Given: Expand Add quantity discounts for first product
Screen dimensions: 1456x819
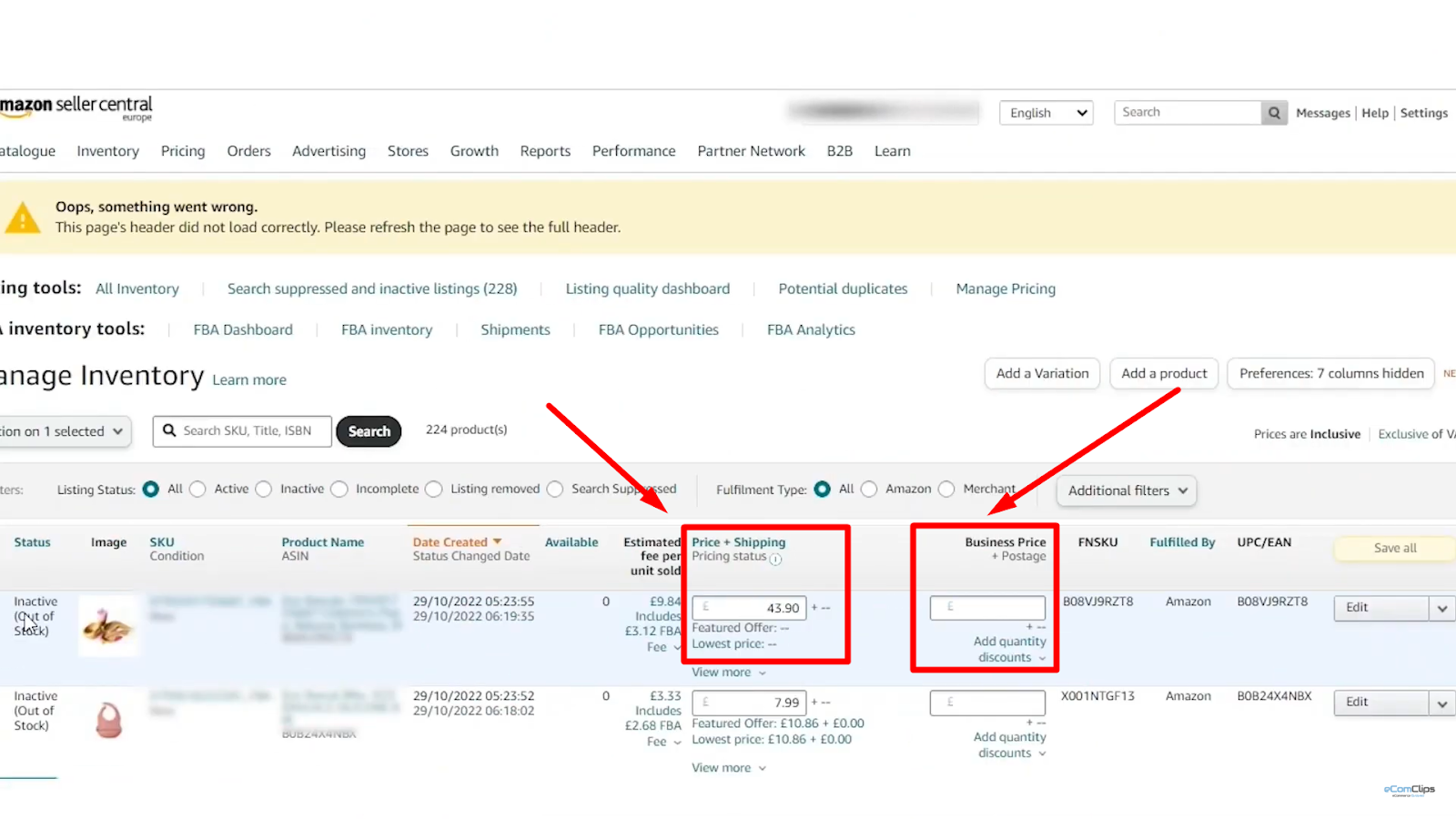Looking at the screenshot, I should click(1010, 650).
